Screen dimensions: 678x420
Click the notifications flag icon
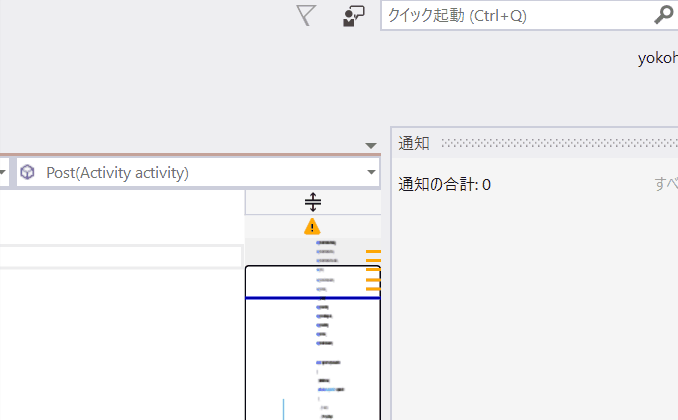coord(307,16)
